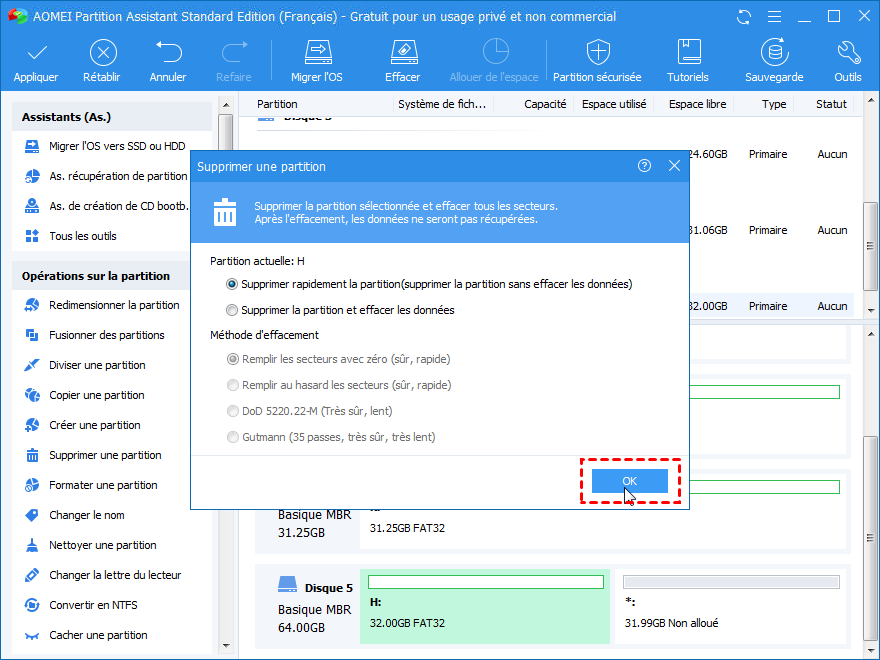This screenshot has width=880, height=660.
Task: Click sidebar scrollbar up arrow
Action: pos(226,105)
